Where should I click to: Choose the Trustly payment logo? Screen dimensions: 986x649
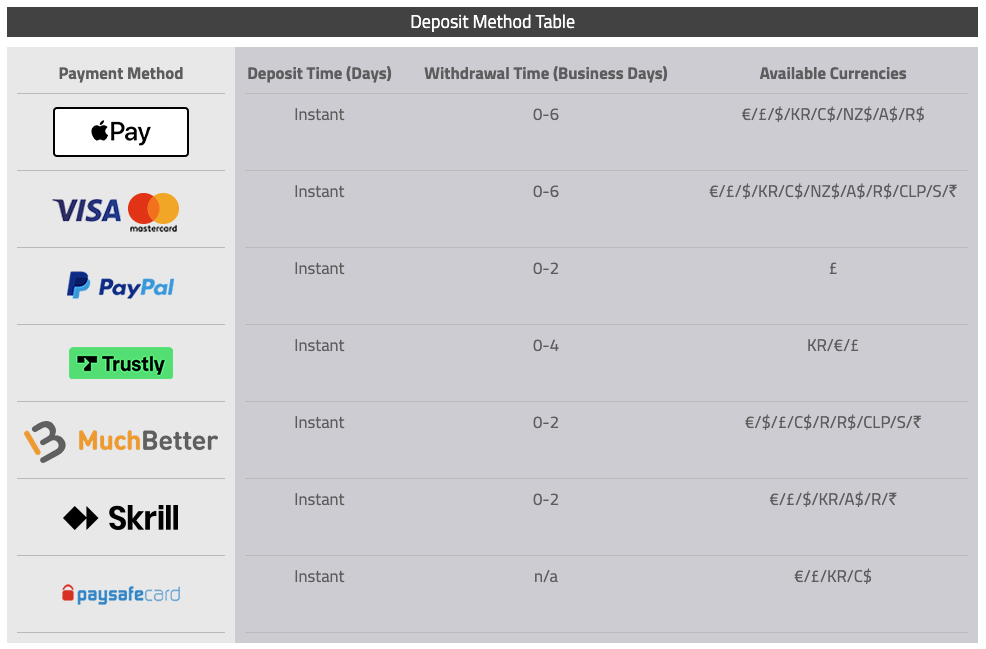(121, 364)
